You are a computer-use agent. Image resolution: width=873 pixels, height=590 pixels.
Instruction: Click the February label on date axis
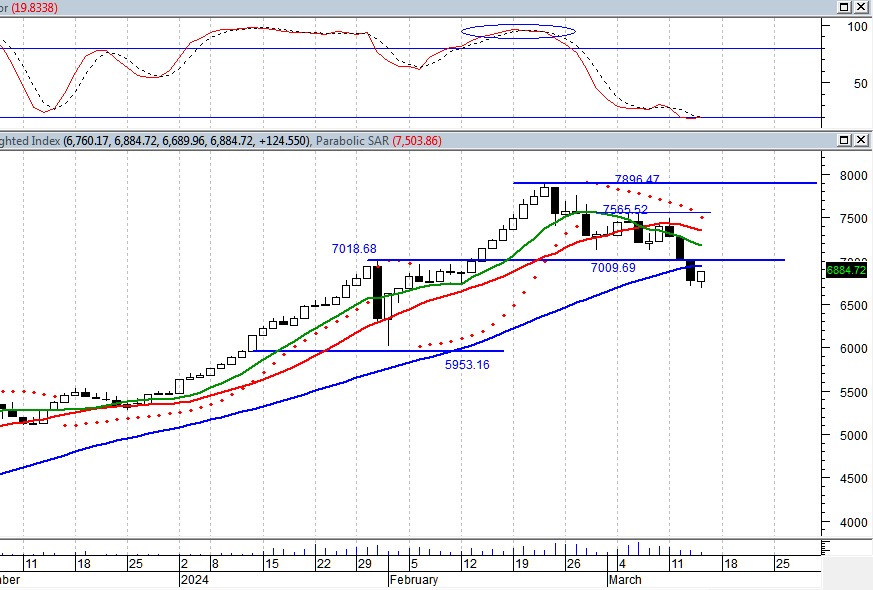pyautogui.click(x=415, y=580)
